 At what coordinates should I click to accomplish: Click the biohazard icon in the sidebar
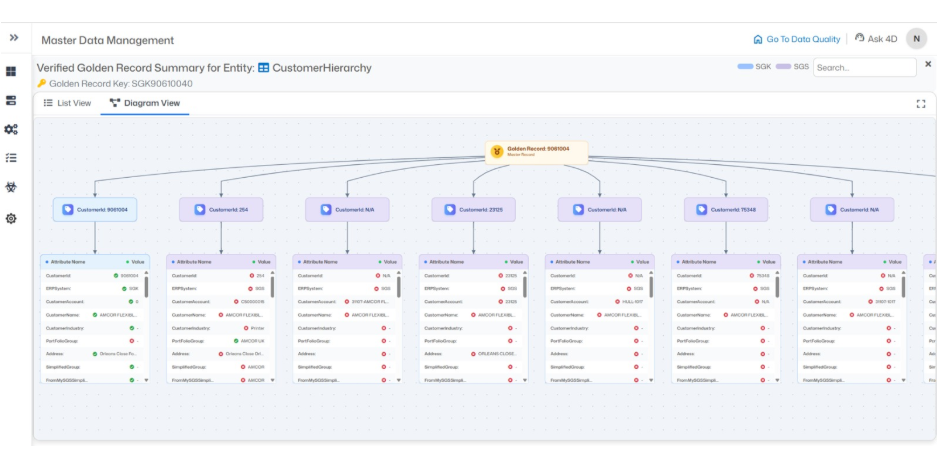[12, 188]
